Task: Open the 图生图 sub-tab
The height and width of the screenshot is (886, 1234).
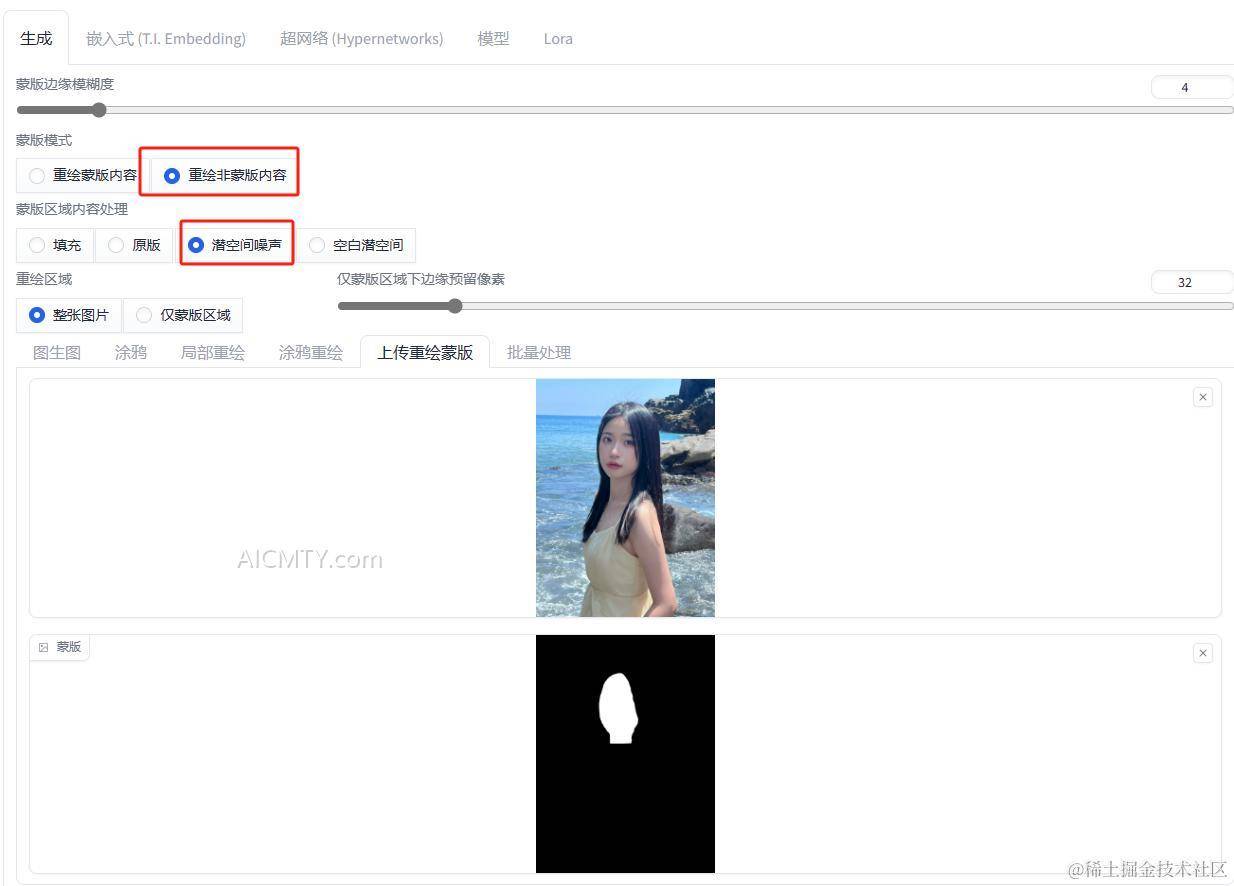Action: pyautogui.click(x=56, y=352)
